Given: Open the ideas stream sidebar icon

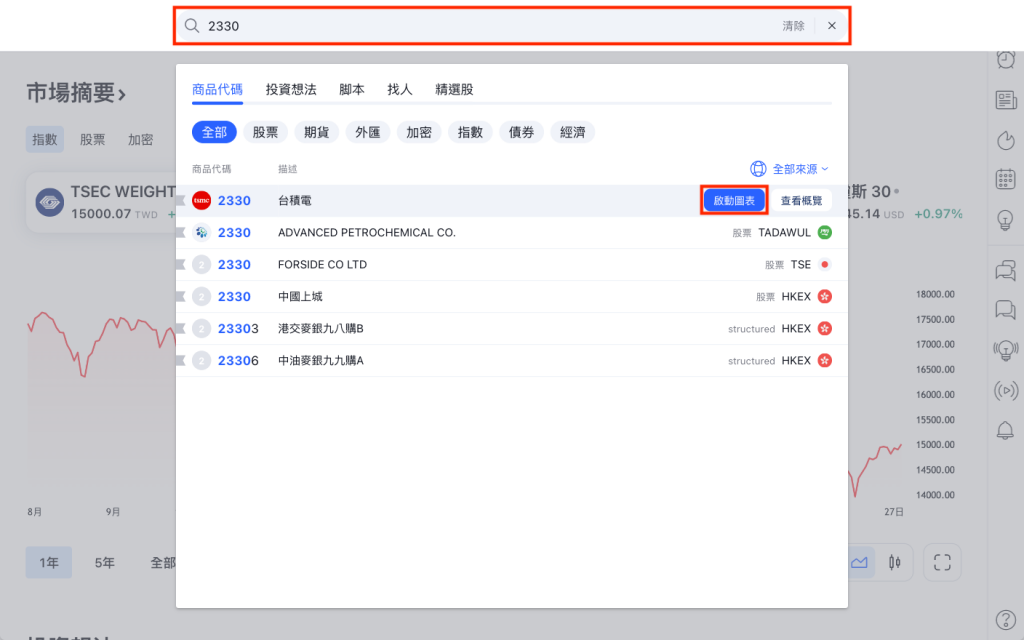Looking at the screenshot, I should pyautogui.click(x=1006, y=351).
